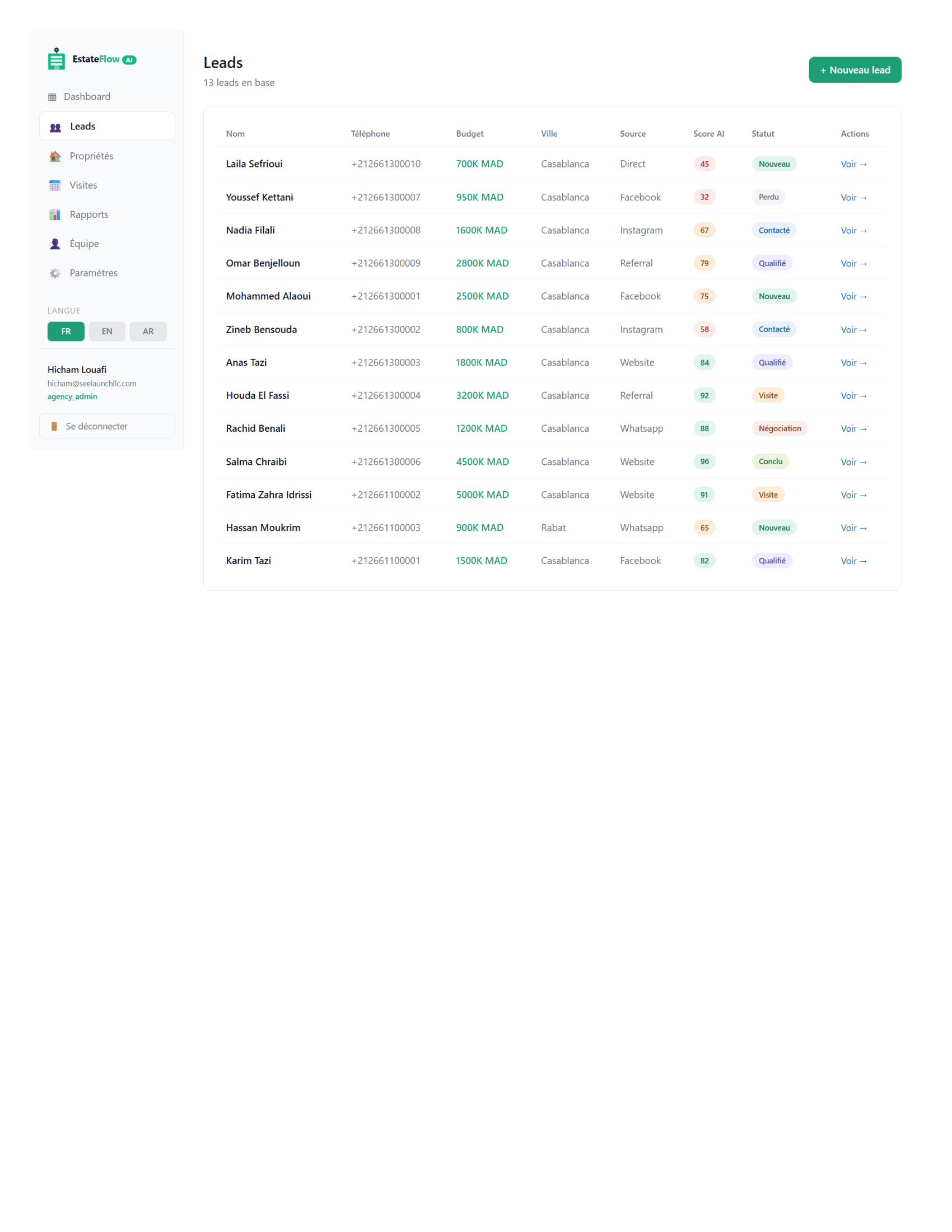
Task: Open the Propriétés menu item
Action: [107, 156]
